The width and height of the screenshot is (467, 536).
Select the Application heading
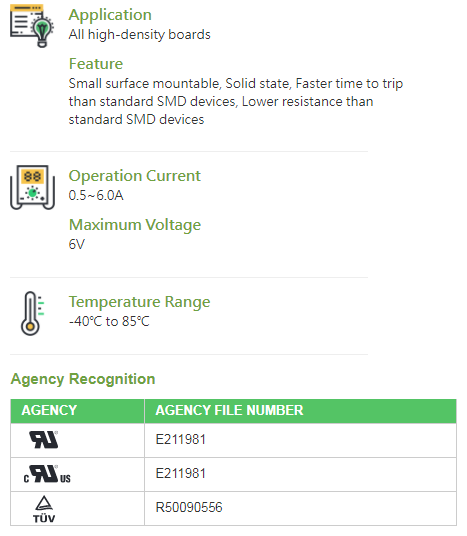click(x=110, y=15)
